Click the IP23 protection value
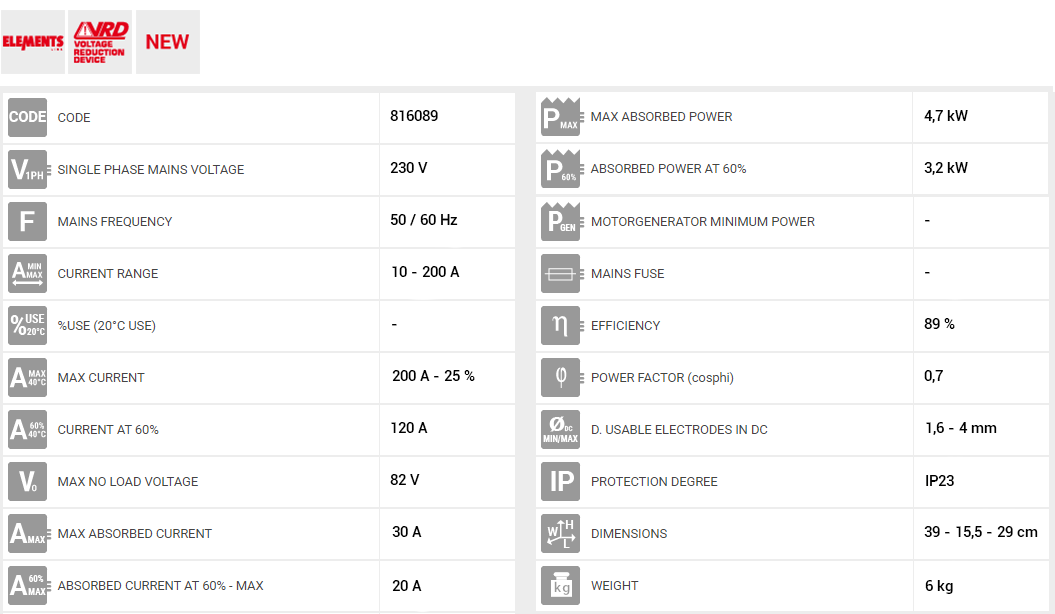 pos(939,481)
